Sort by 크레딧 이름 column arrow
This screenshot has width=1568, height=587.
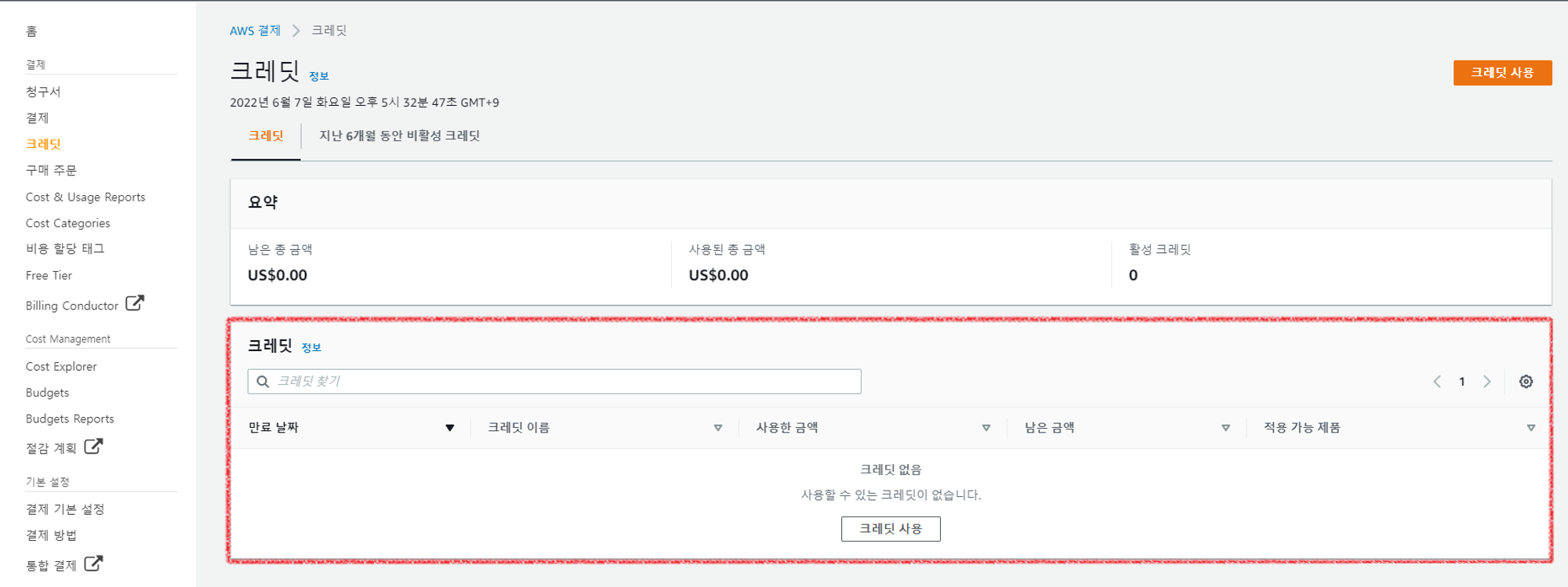717,428
